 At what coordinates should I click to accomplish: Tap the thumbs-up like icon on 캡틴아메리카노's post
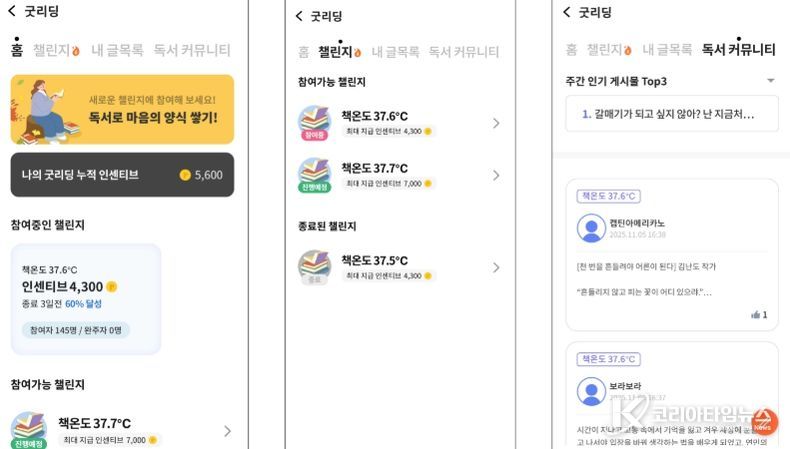(x=754, y=314)
